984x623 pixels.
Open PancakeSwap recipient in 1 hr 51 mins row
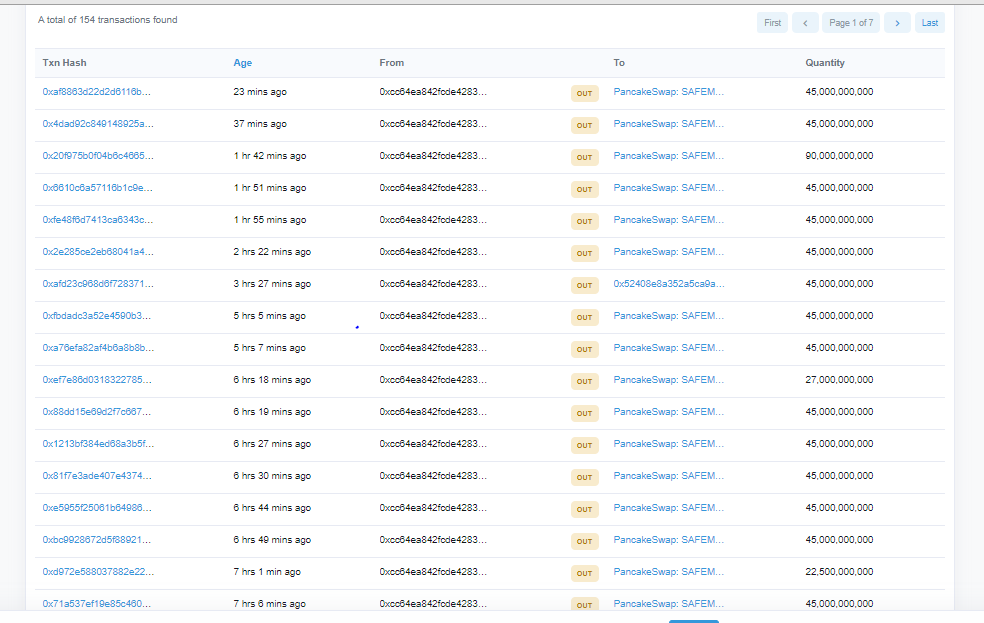coord(669,188)
